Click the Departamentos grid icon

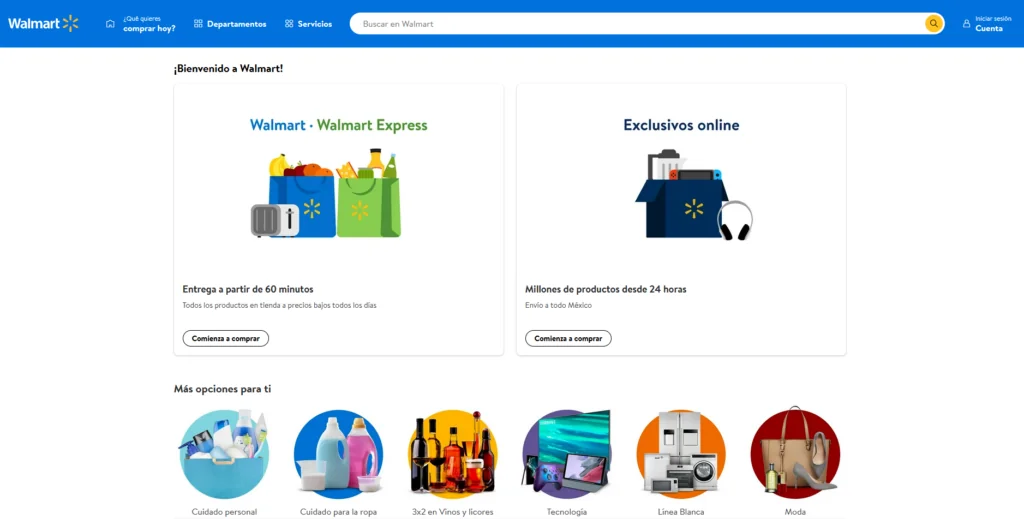coord(198,24)
